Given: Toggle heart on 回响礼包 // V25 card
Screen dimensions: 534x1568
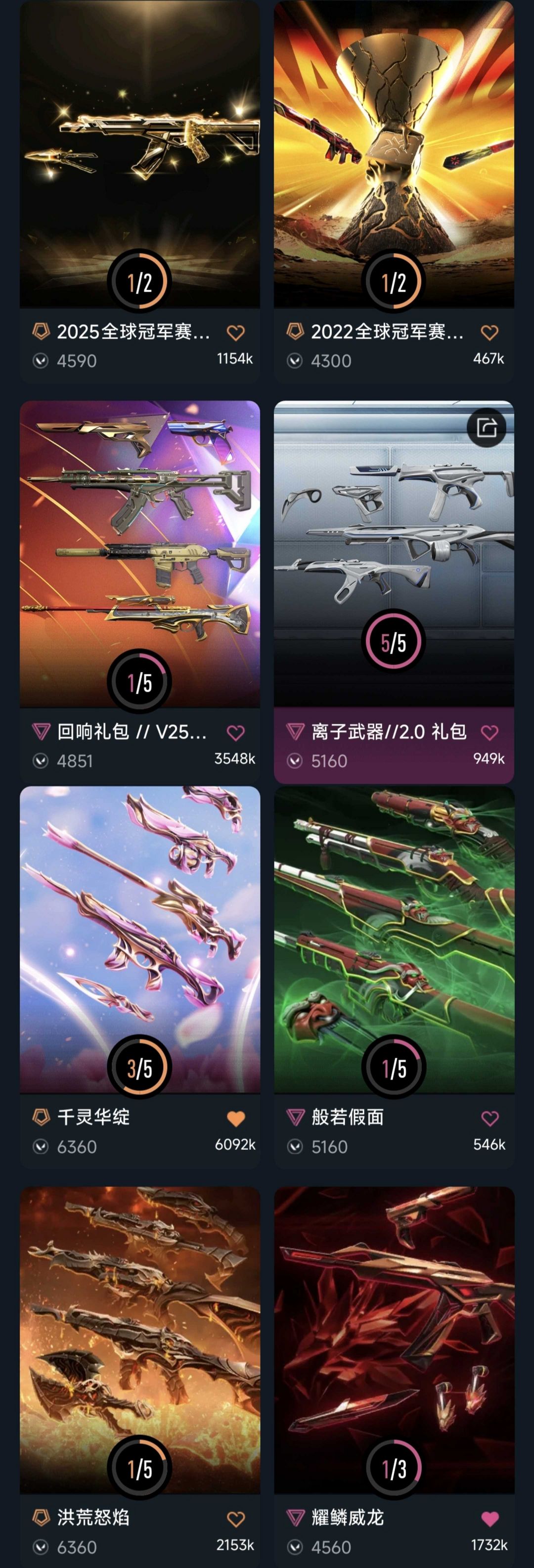Looking at the screenshot, I should click(x=236, y=732).
